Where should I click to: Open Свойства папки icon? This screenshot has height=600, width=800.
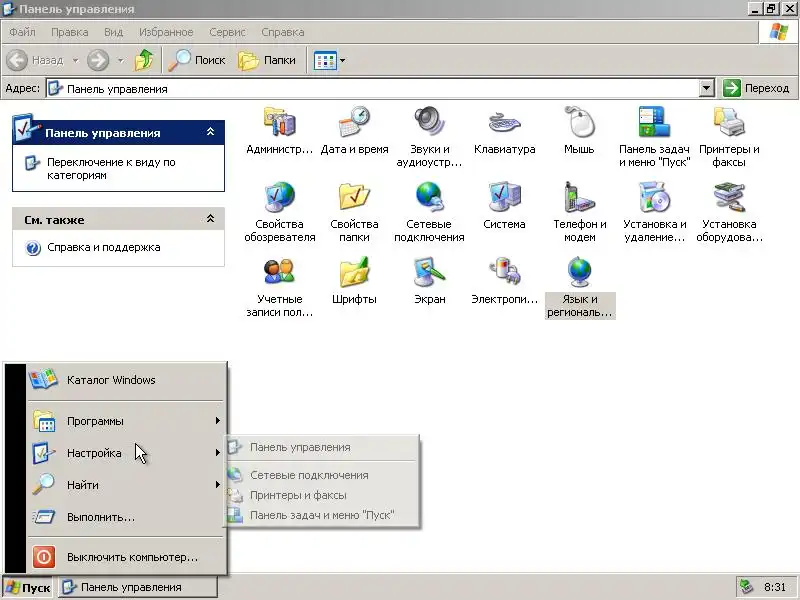coord(354,211)
